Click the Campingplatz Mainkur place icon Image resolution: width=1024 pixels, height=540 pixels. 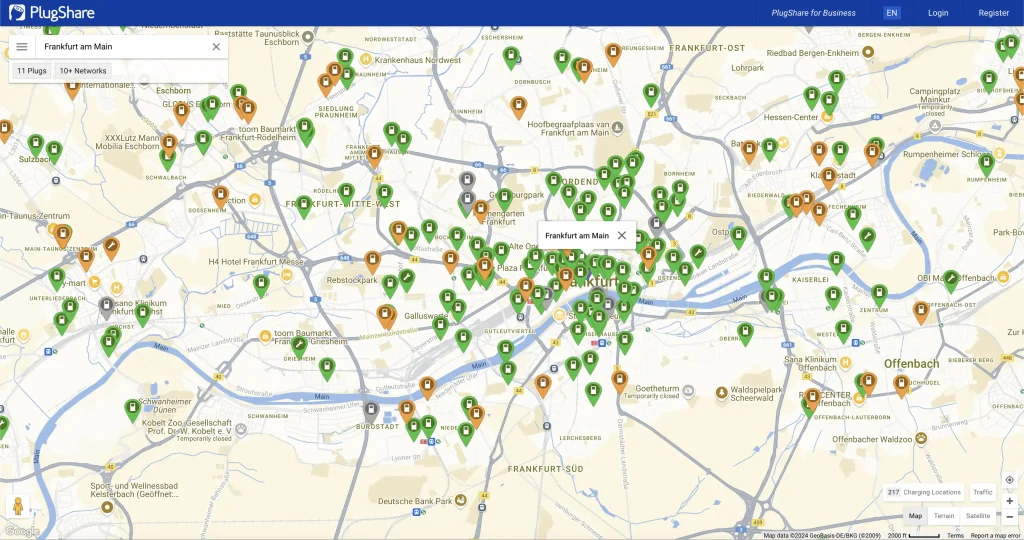pyautogui.click(x=935, y=127)
